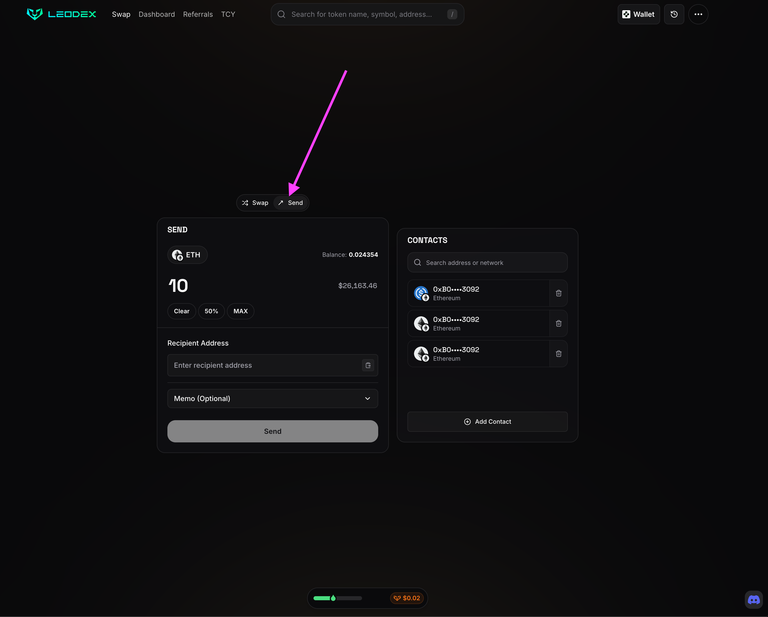
Task: Click the $0.02 price badge
Action: [x=407, y=598]
